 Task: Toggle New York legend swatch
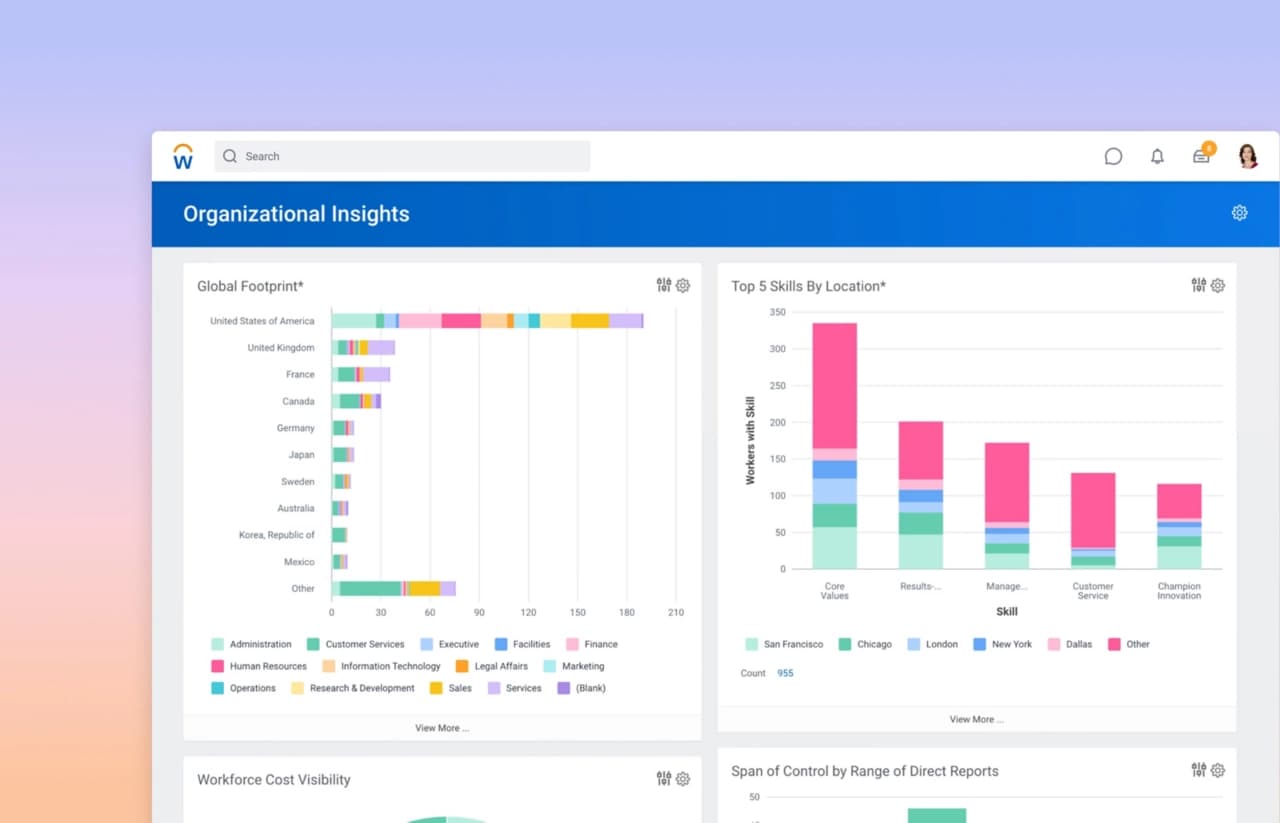(x=980, y=644)
